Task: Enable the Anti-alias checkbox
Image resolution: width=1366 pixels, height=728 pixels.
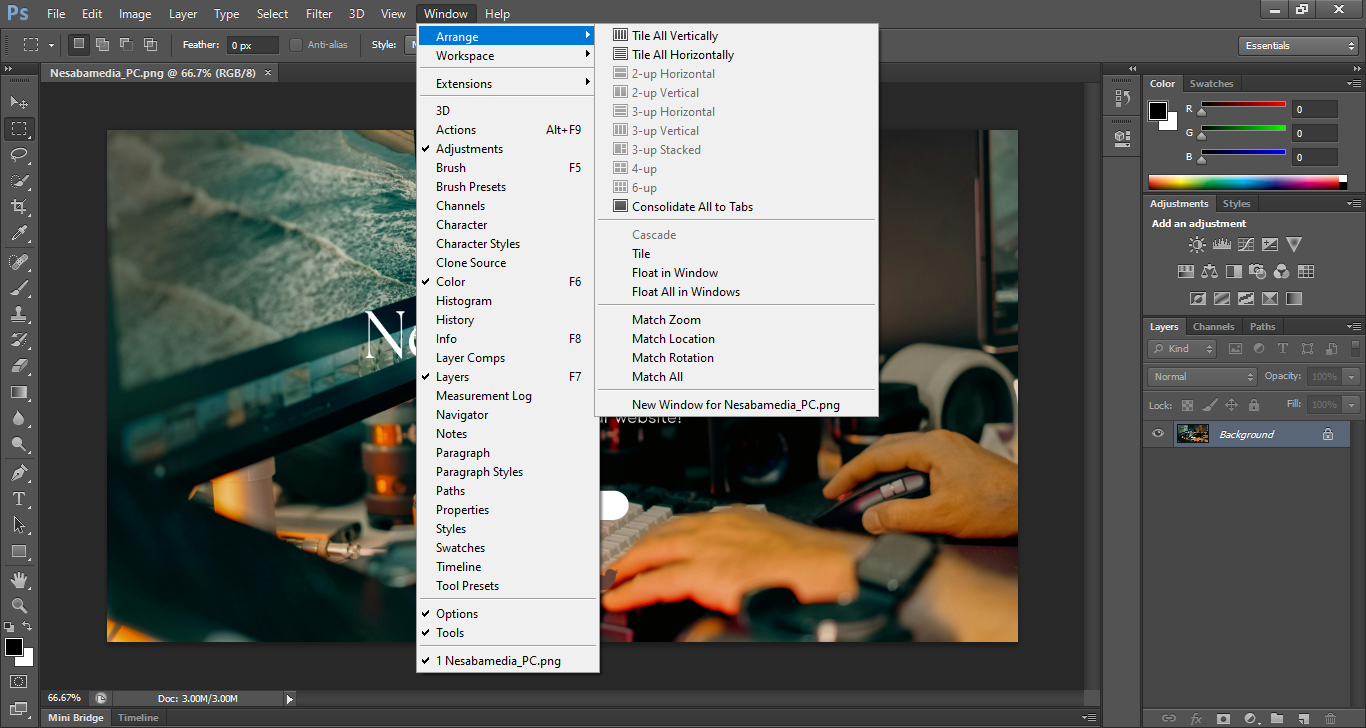Action: [x=296, y=45]
